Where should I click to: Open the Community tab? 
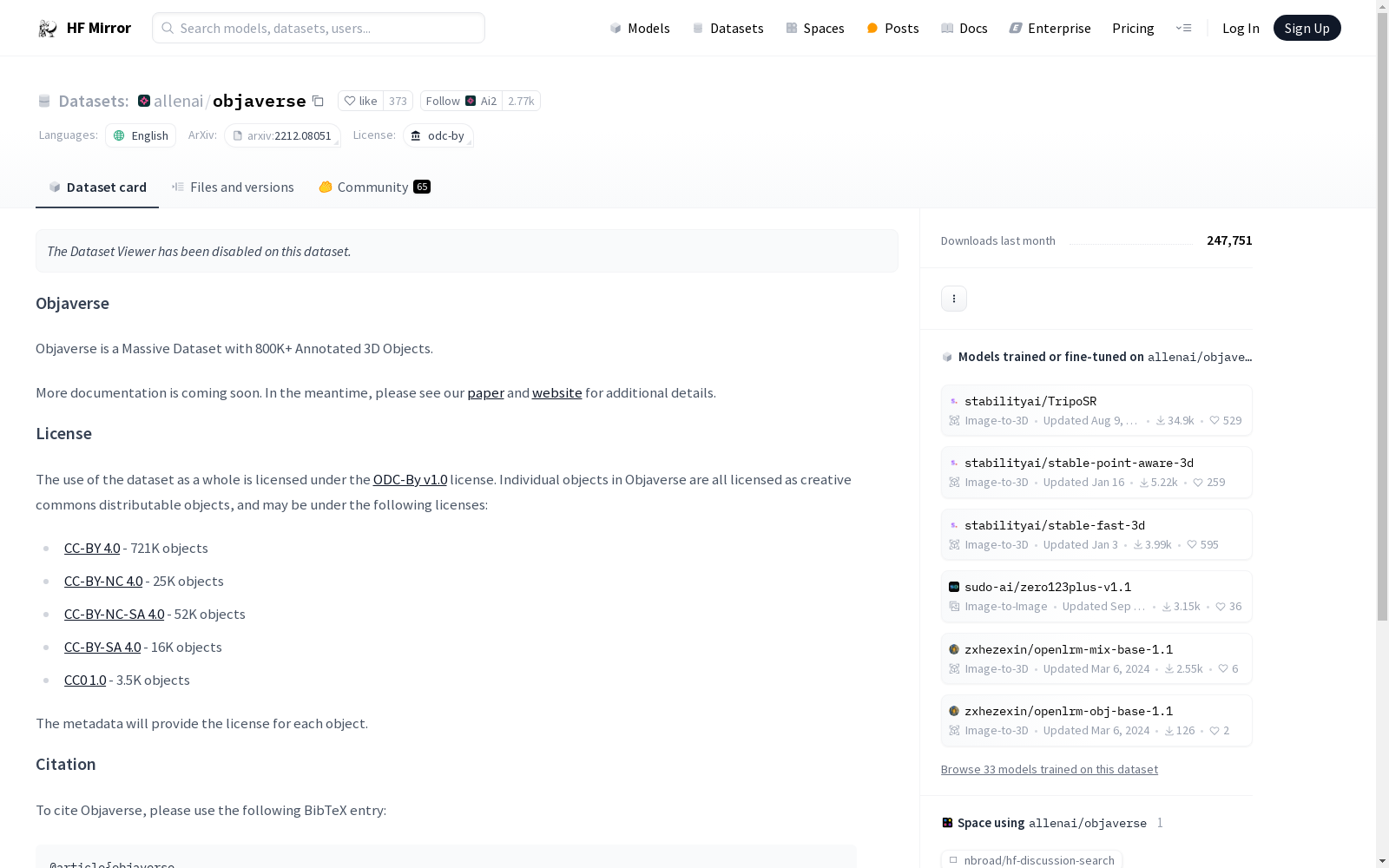click(x=374, y=187)
